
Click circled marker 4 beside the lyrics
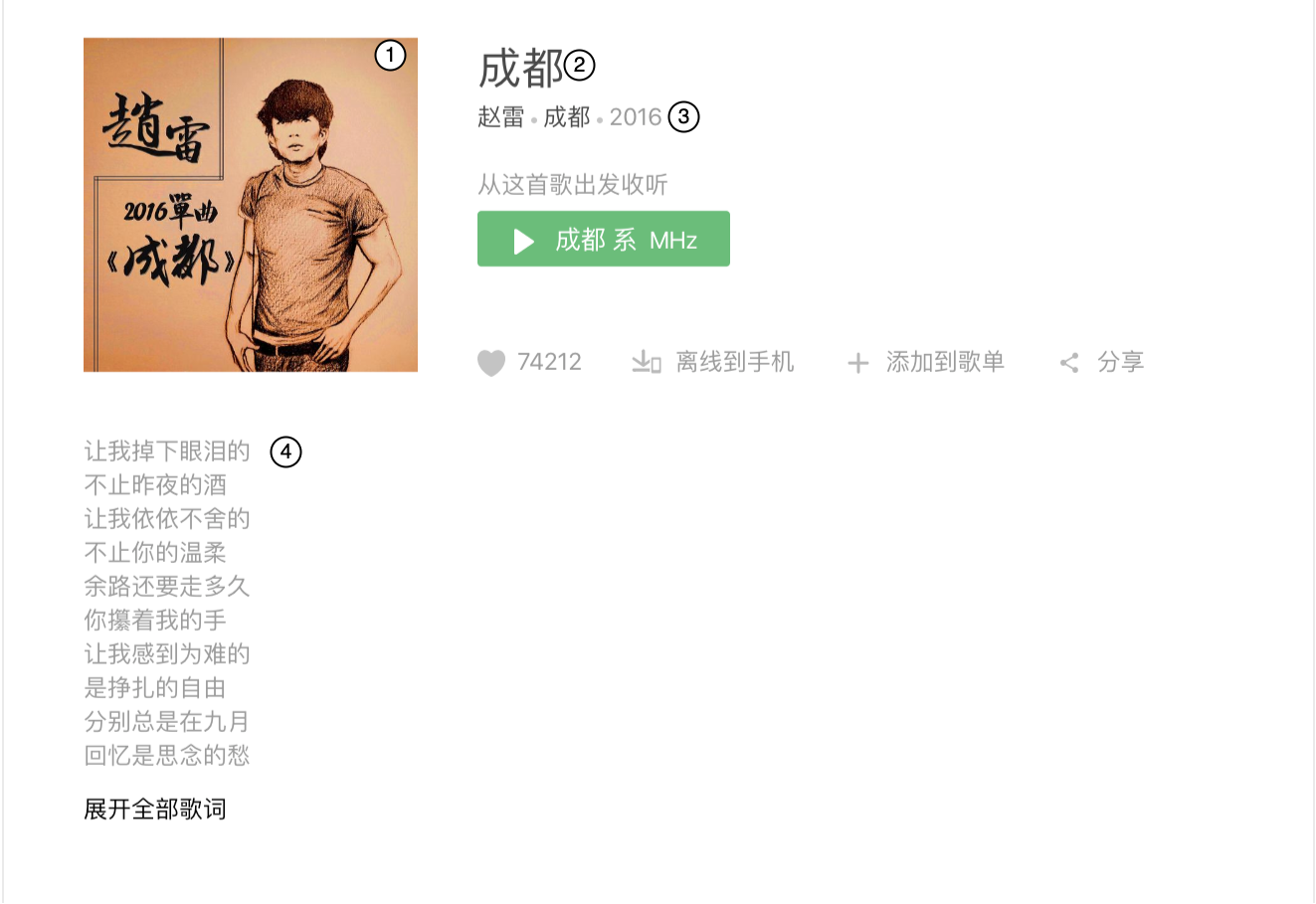(x=285, y=452)
